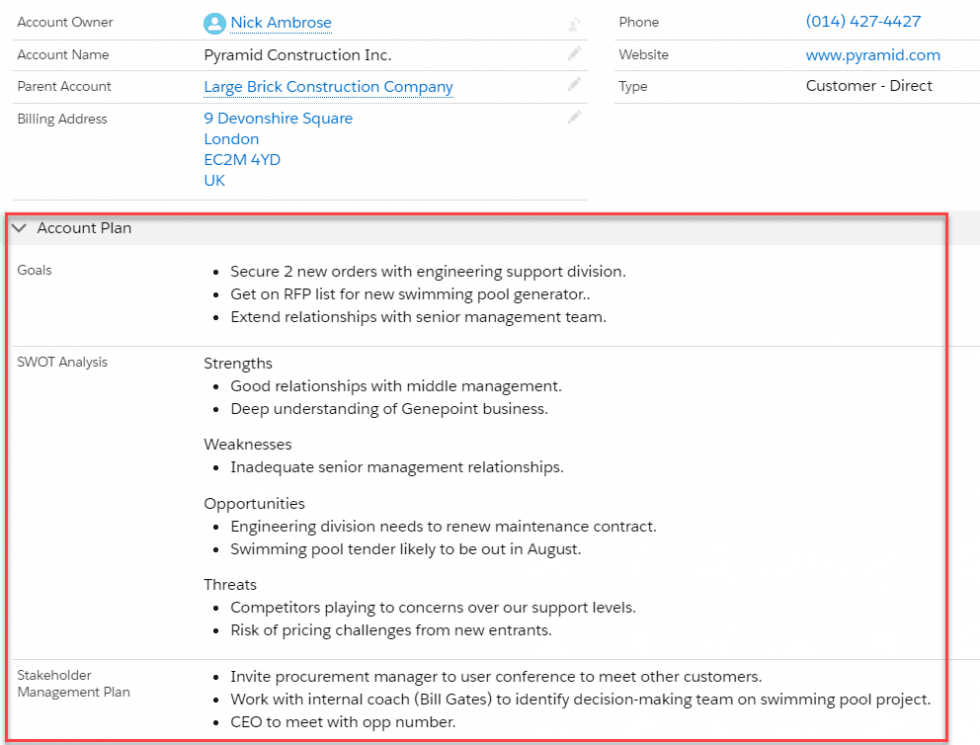The width and height of the screenshot is (980, 745).
Task: Click the London line of the billing address
Action: (x=231, y=139)
